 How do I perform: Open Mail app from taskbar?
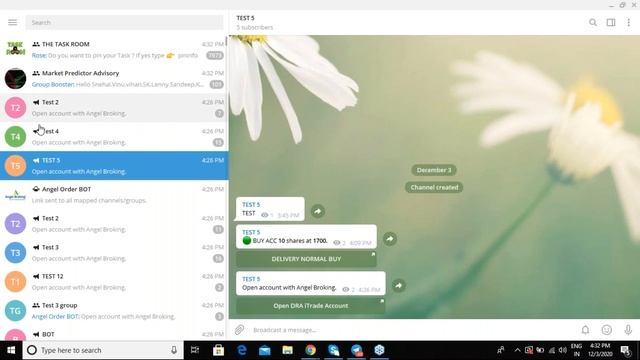coord(264,350)
